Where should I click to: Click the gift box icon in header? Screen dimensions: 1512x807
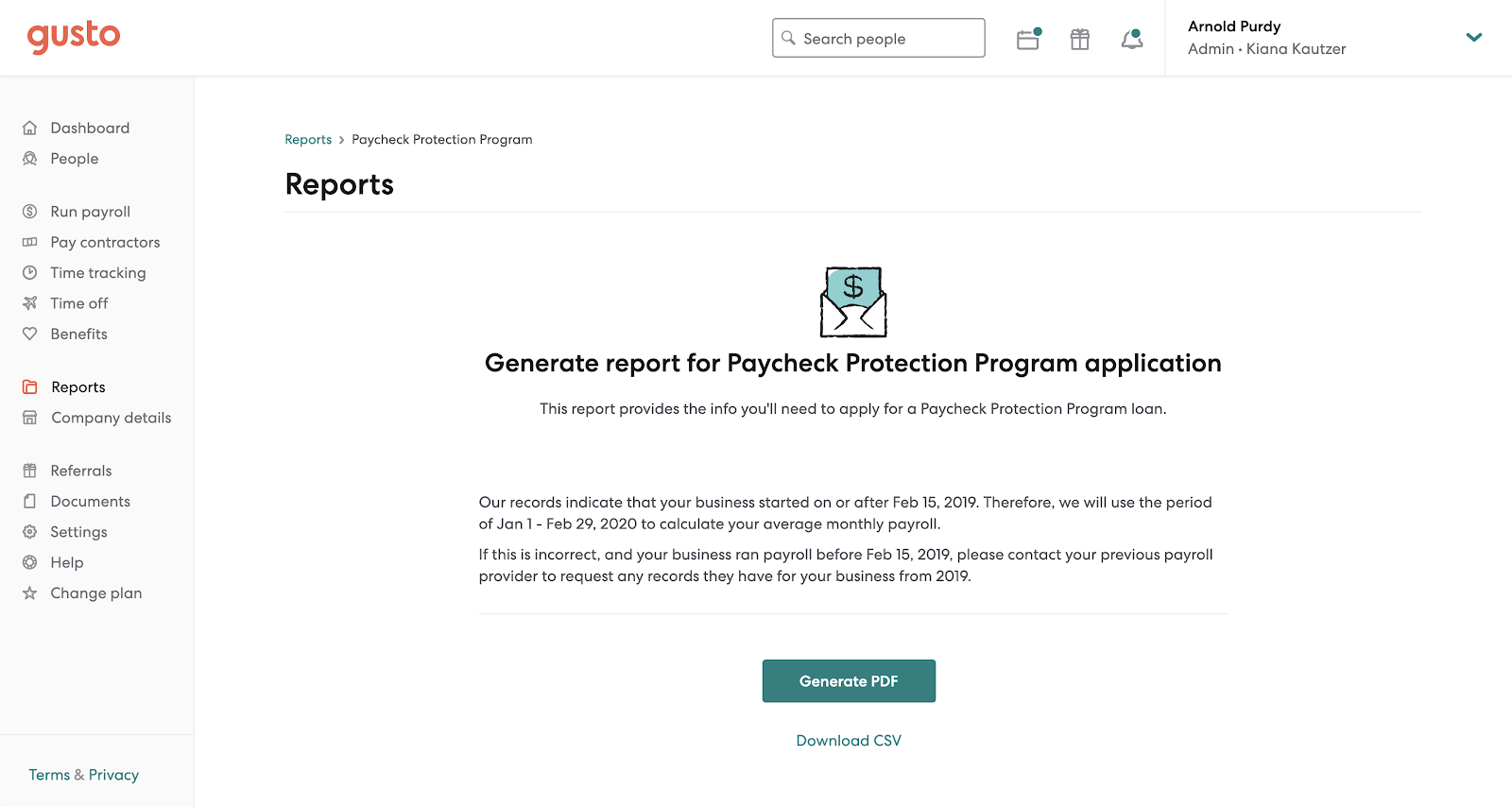(1080, 39)
